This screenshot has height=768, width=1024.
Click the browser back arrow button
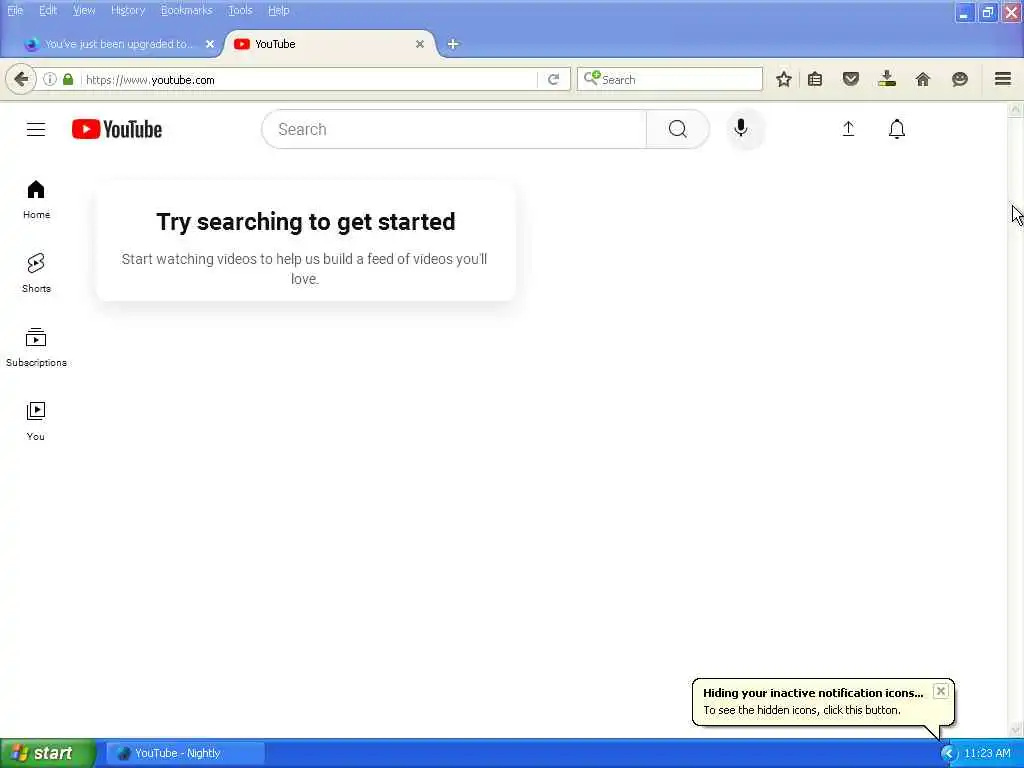pos(21,80)
